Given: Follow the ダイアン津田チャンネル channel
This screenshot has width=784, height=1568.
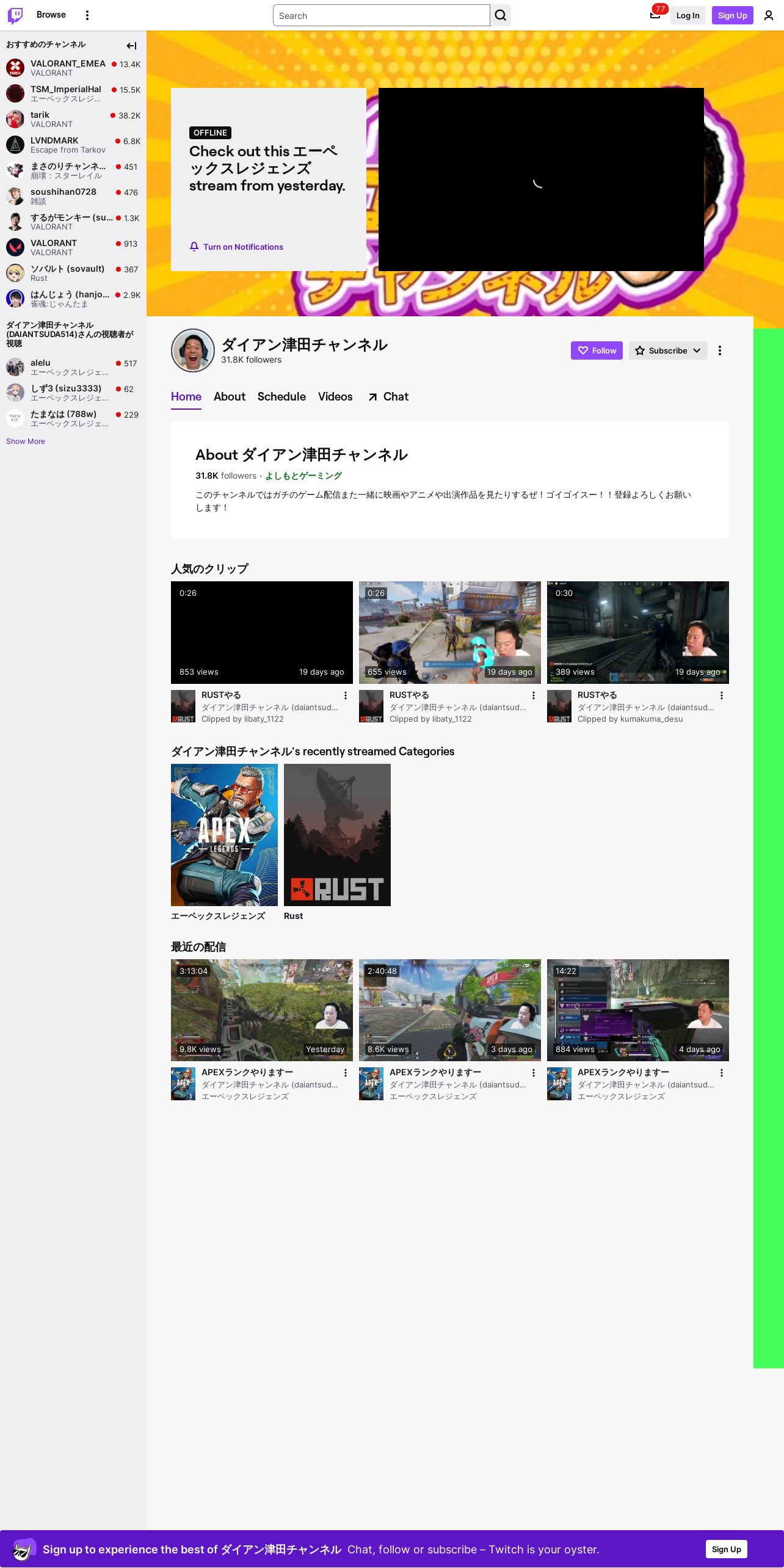Looking at the screenshot, I should coord(597,350).
